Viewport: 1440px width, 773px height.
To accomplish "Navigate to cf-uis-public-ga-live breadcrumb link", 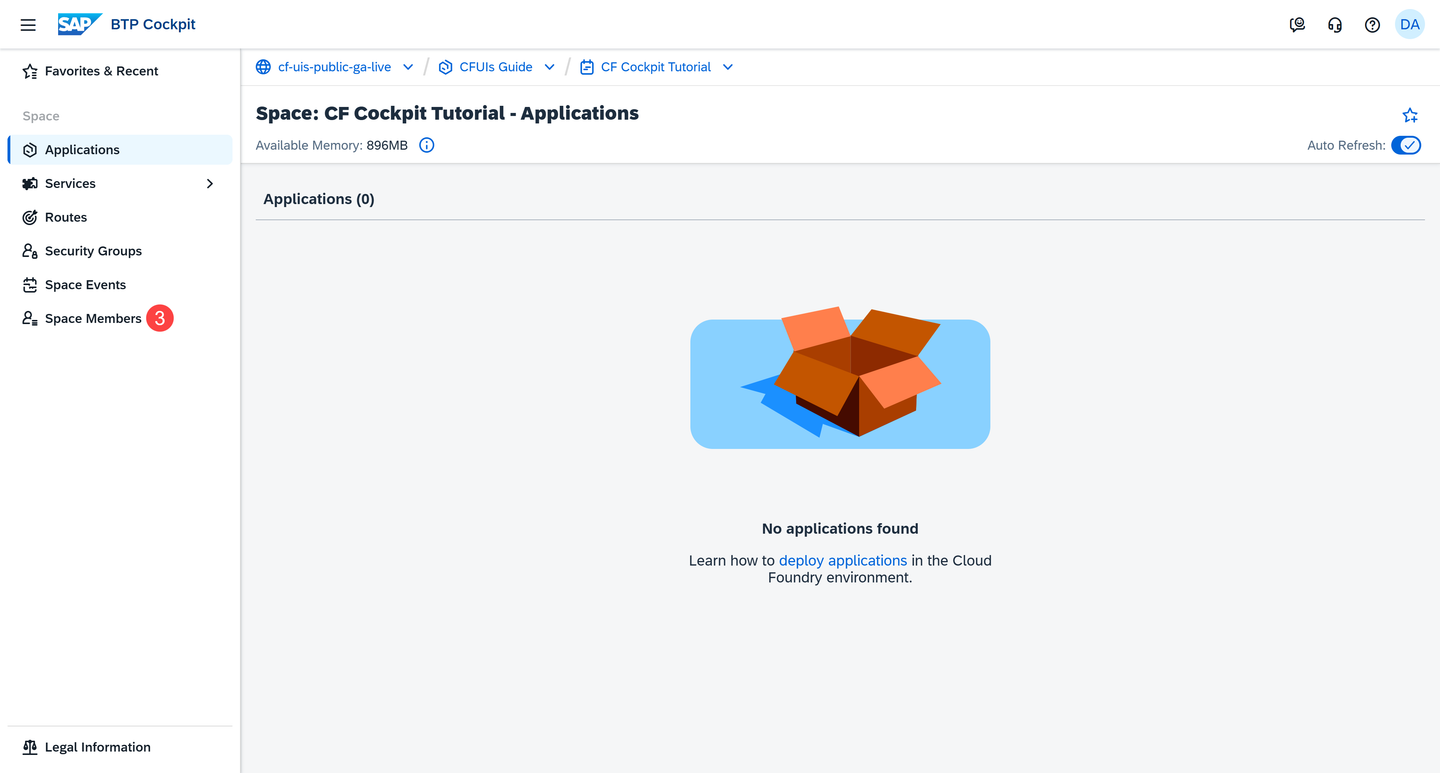I will click(334, 67).
